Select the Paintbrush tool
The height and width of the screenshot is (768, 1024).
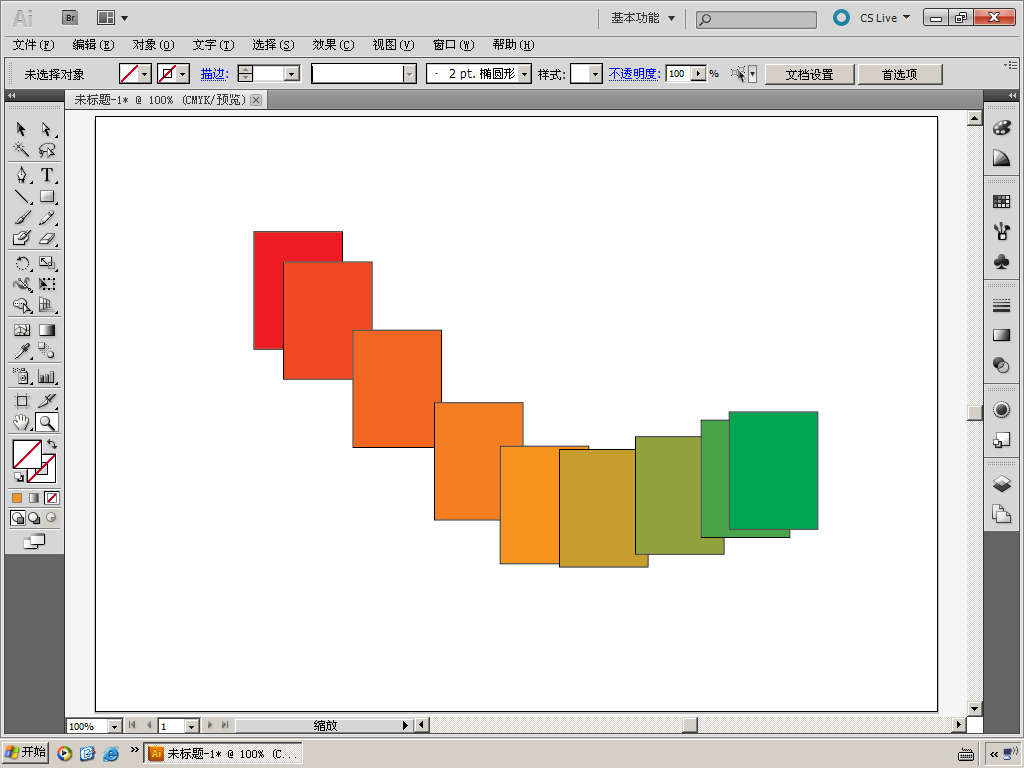(21, 217)
